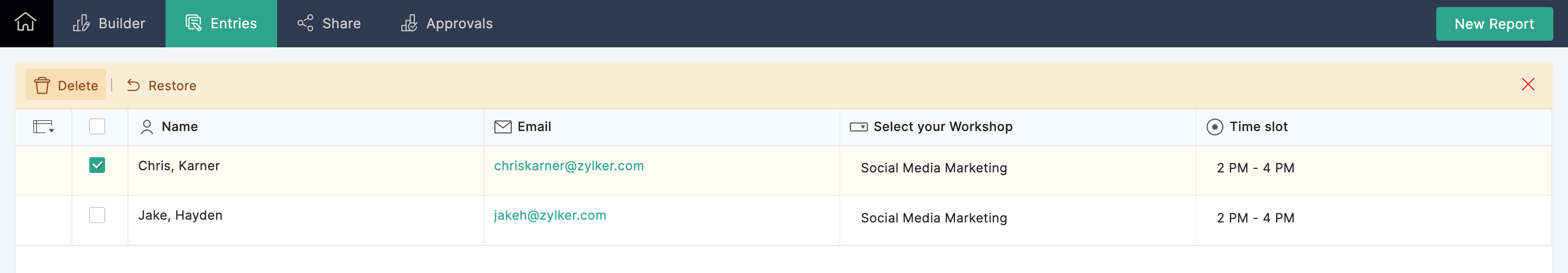The image size is (1568, 273).
Task: Close the selection action bar
Action: [x=1527, y=84]
